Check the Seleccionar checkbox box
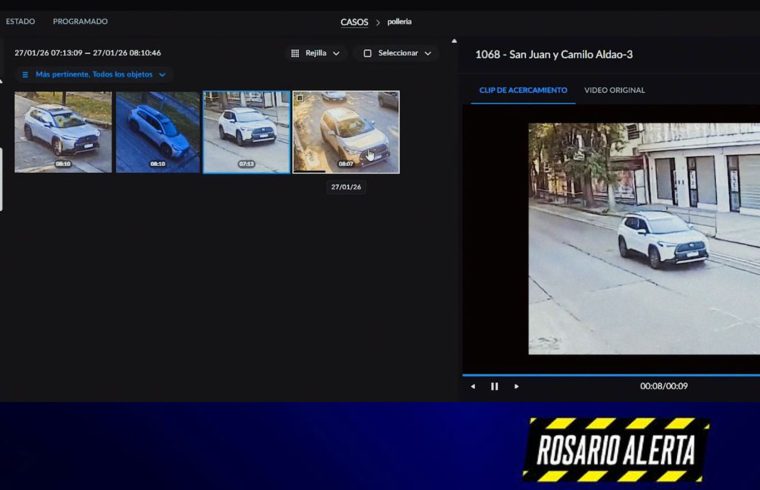The image size is (760, 490). click(367, 53)
